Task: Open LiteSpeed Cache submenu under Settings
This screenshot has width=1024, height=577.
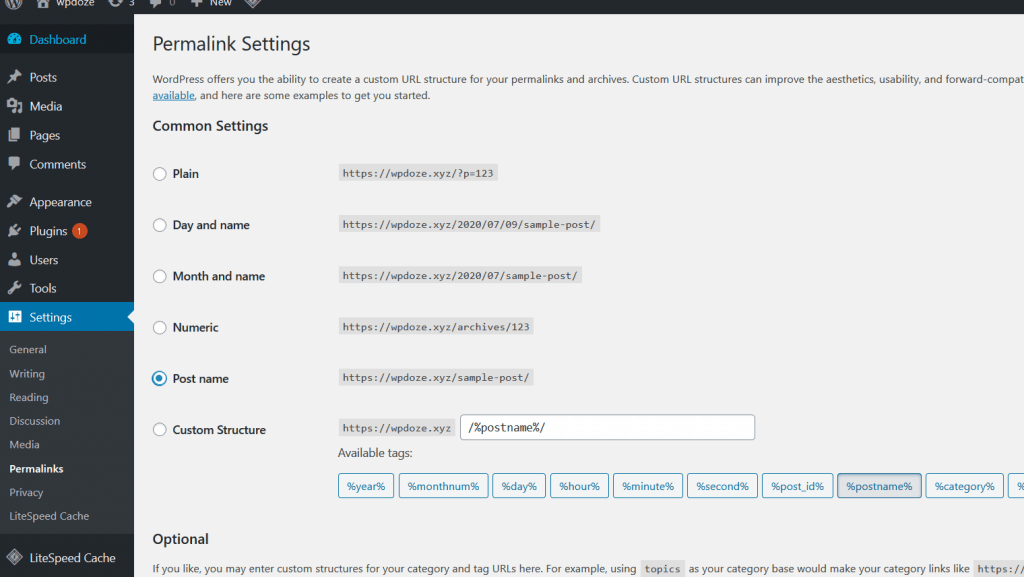Action: click(49, 516)
